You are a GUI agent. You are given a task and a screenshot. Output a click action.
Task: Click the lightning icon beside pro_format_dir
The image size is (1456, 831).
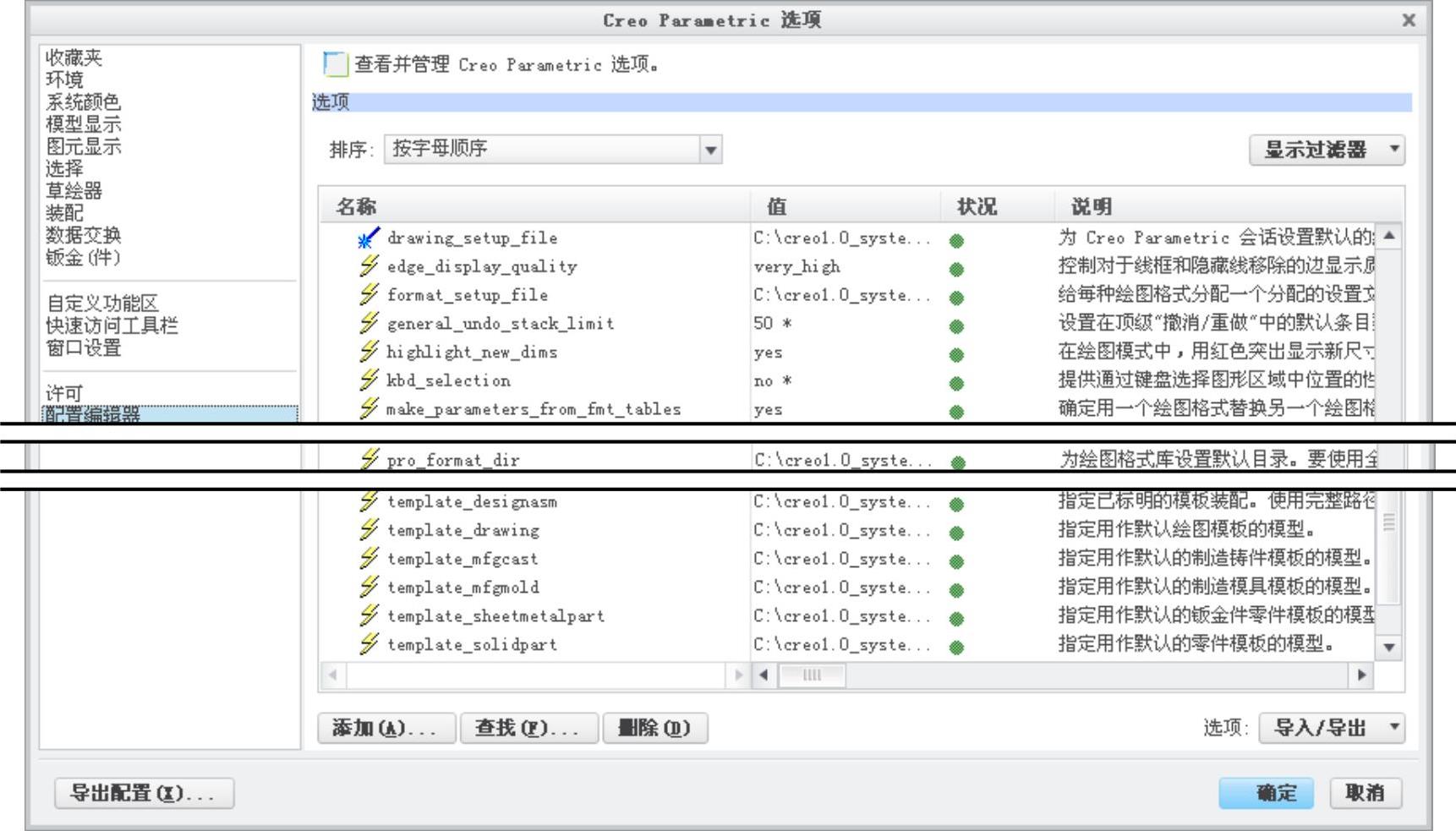click(369, 459)
